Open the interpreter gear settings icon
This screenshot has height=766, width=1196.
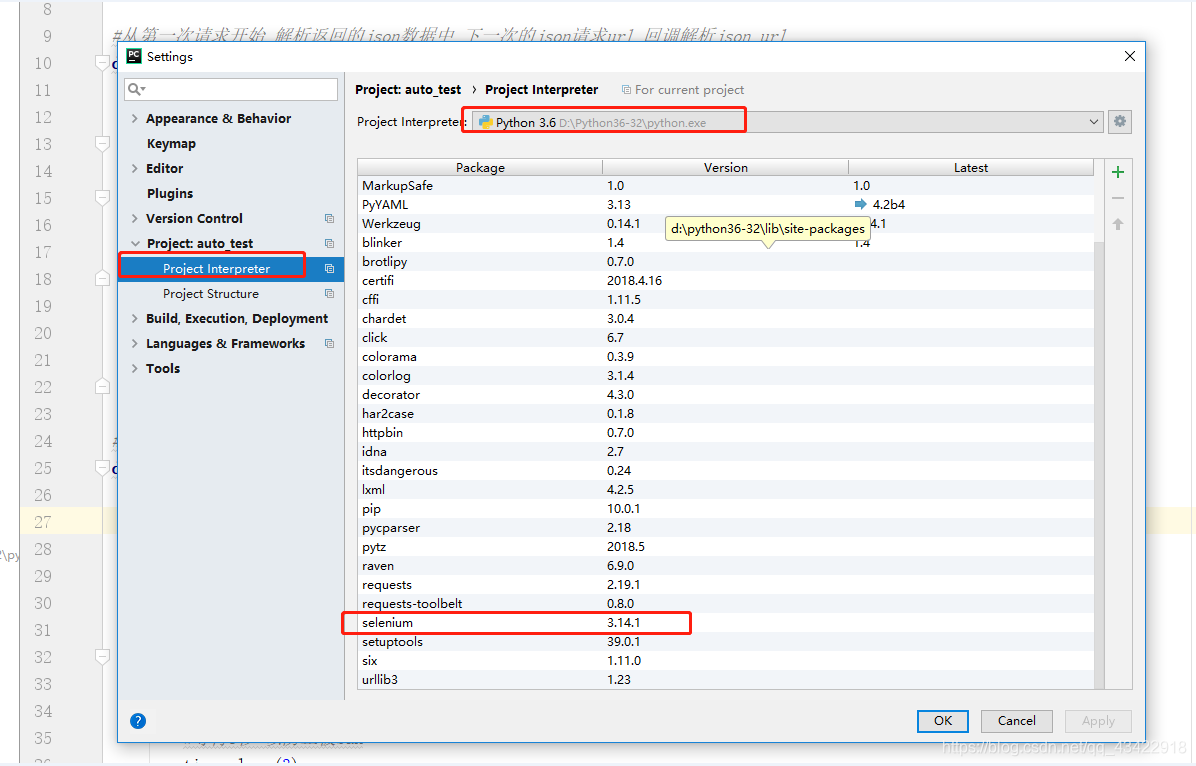(x=1120, y=121)
